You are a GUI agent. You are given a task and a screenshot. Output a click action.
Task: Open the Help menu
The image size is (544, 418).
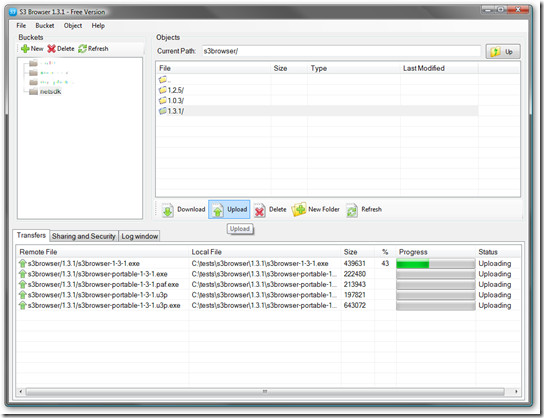[98, 26]
